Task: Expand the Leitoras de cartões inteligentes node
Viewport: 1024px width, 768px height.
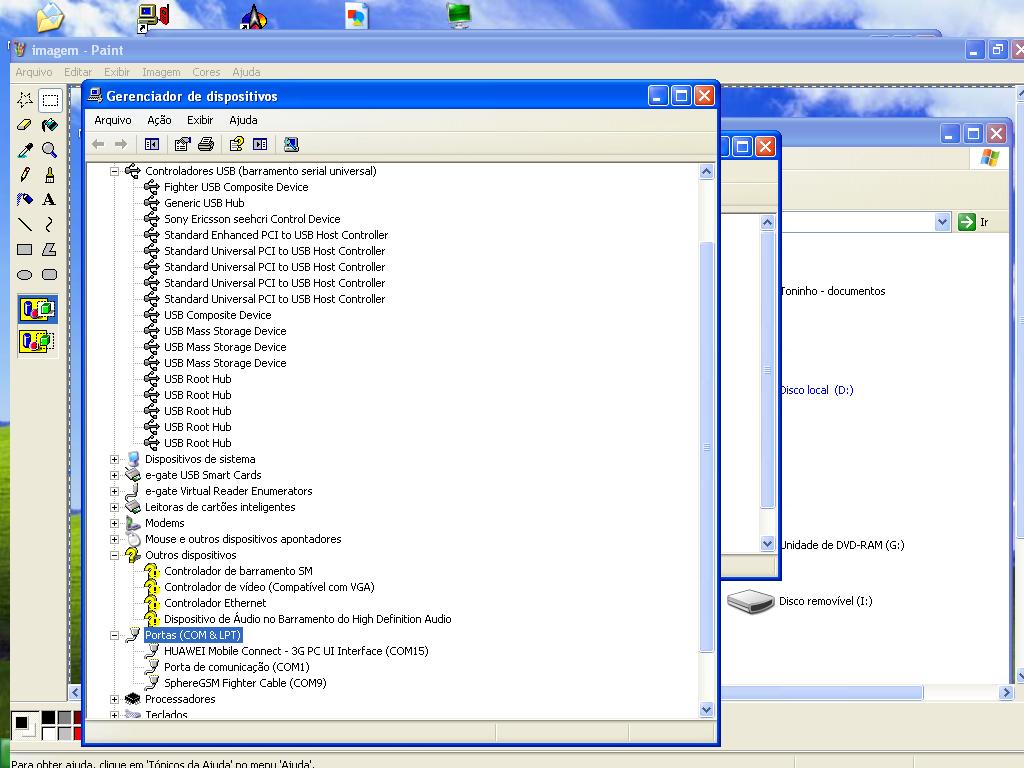Action: pyautogui.click(x=114, y=507)
